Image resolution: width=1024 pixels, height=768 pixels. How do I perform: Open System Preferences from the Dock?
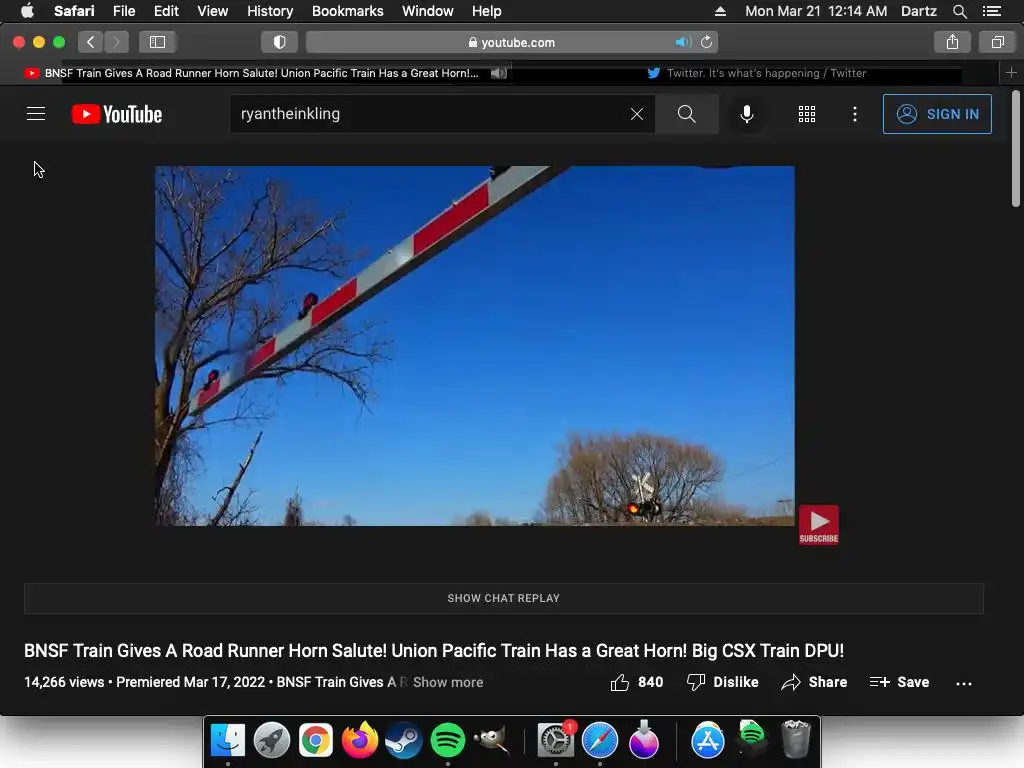tap(556, 740)
